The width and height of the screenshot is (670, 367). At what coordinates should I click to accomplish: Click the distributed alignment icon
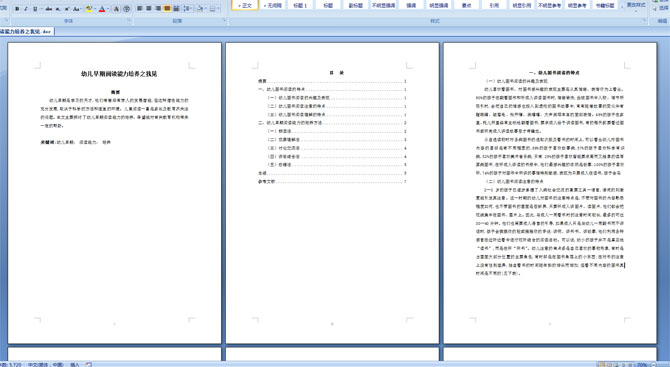tap(176, 9)
